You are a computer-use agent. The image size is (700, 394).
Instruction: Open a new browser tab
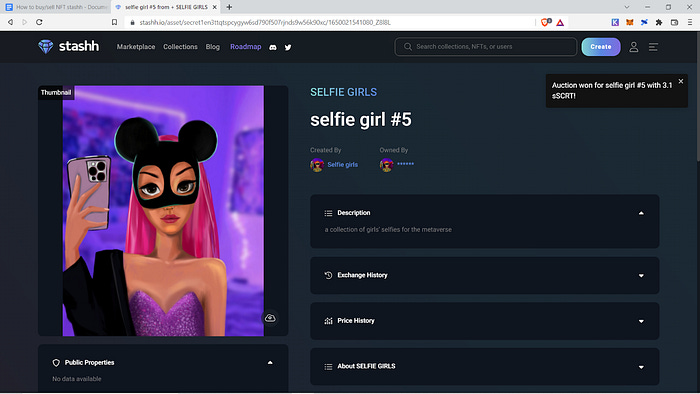229,7
